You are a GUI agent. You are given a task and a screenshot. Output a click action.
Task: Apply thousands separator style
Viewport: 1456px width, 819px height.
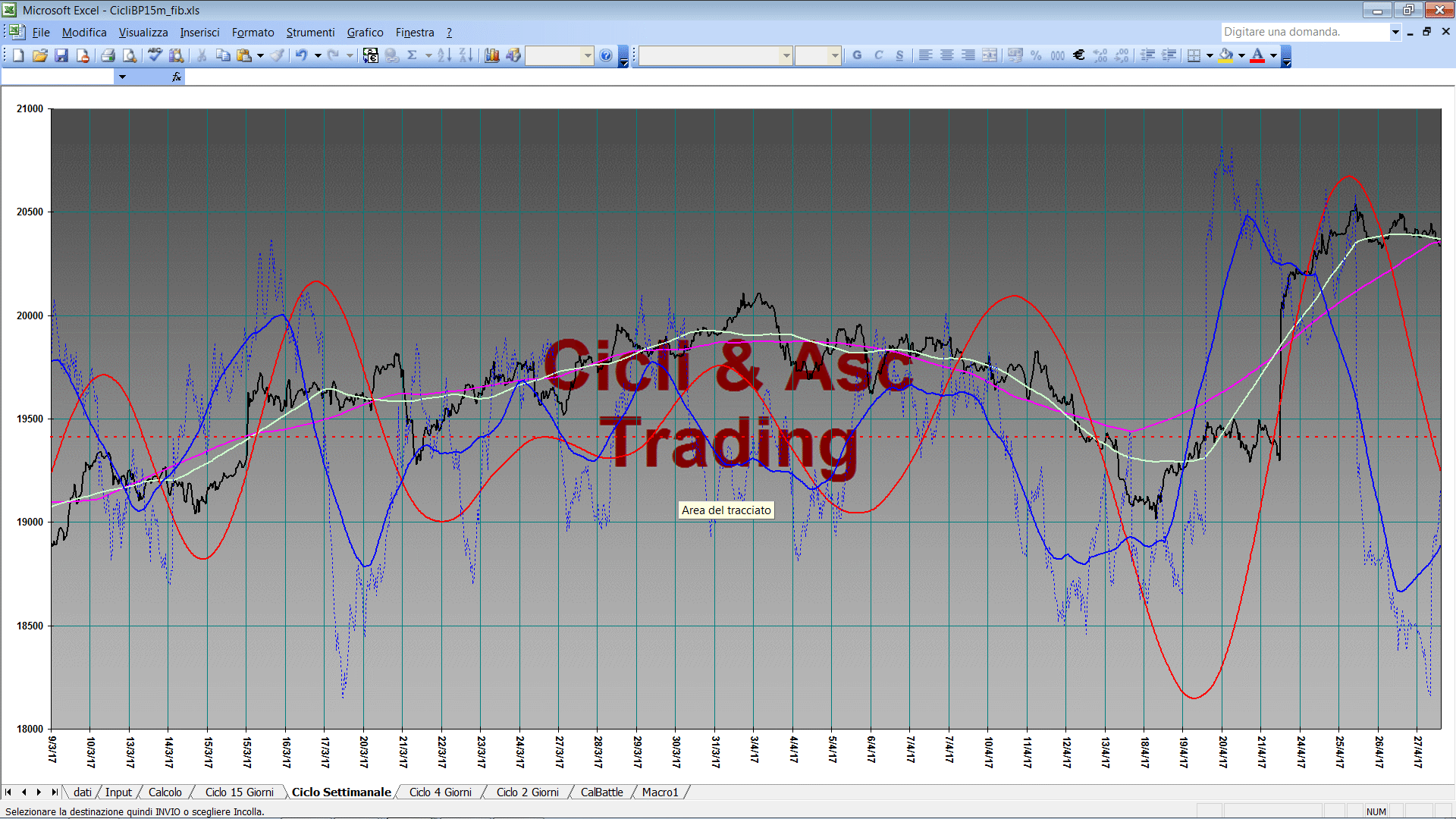coord(1058,55)
